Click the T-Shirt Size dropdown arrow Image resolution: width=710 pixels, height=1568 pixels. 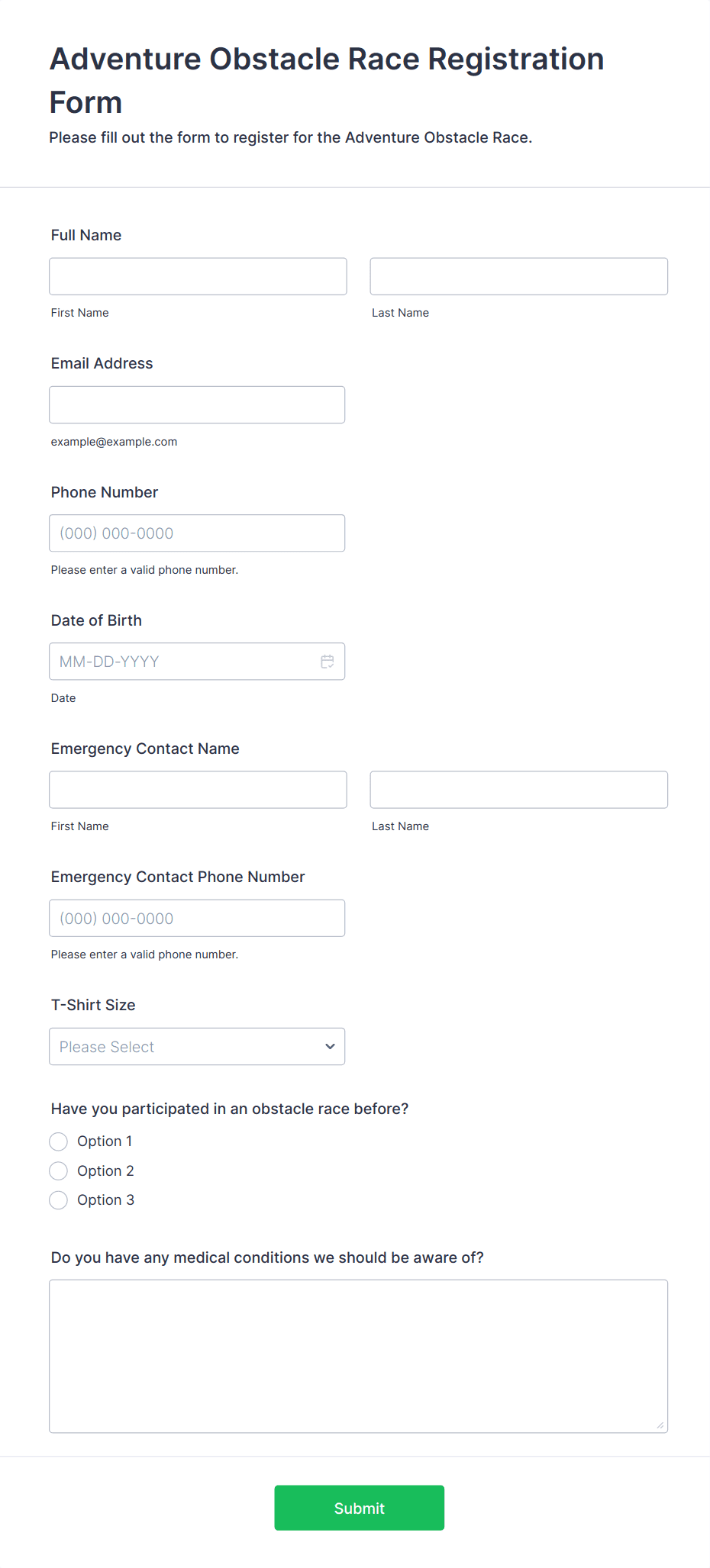tap(330, 1047)
